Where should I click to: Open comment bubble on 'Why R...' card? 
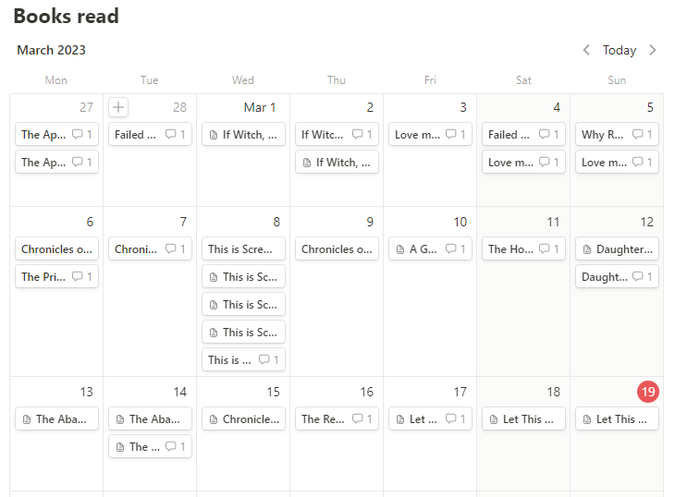[x=638, y=135]
